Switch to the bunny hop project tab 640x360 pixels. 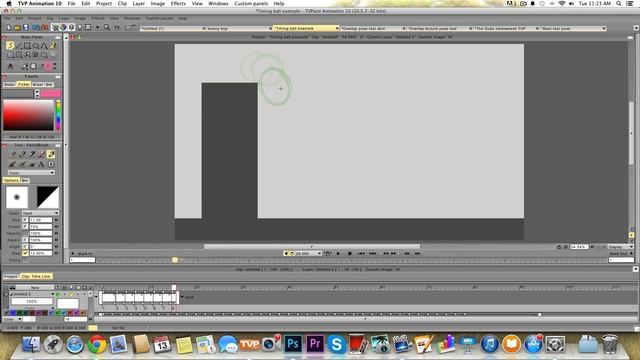pyautogui.click(x=238, y=29)
